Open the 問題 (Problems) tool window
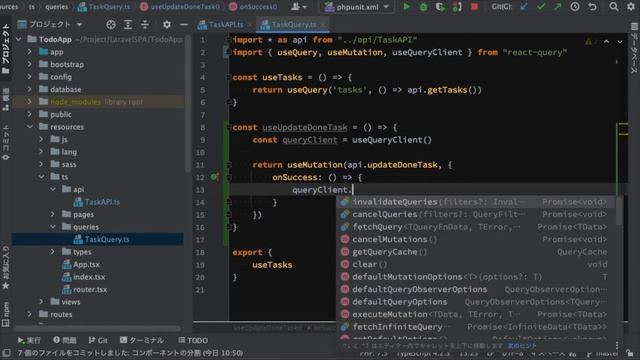Screen dimensions: 640x360 64,340
